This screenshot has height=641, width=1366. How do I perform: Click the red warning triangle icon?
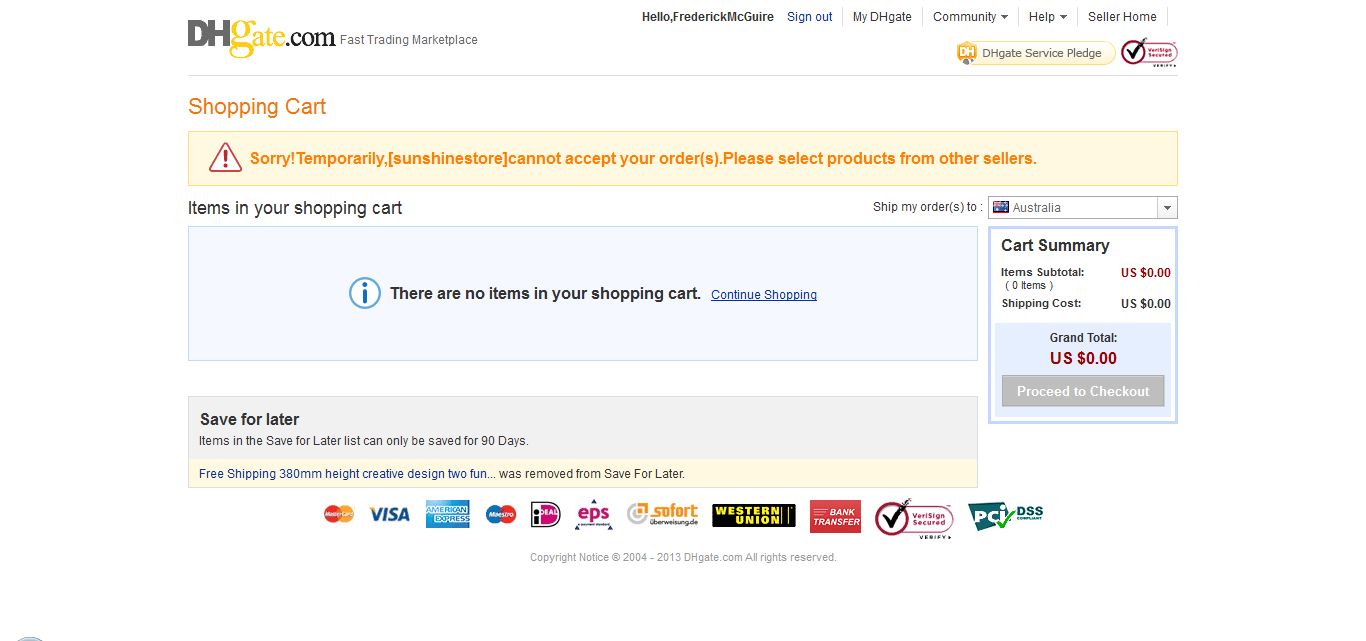click(225, 158)
